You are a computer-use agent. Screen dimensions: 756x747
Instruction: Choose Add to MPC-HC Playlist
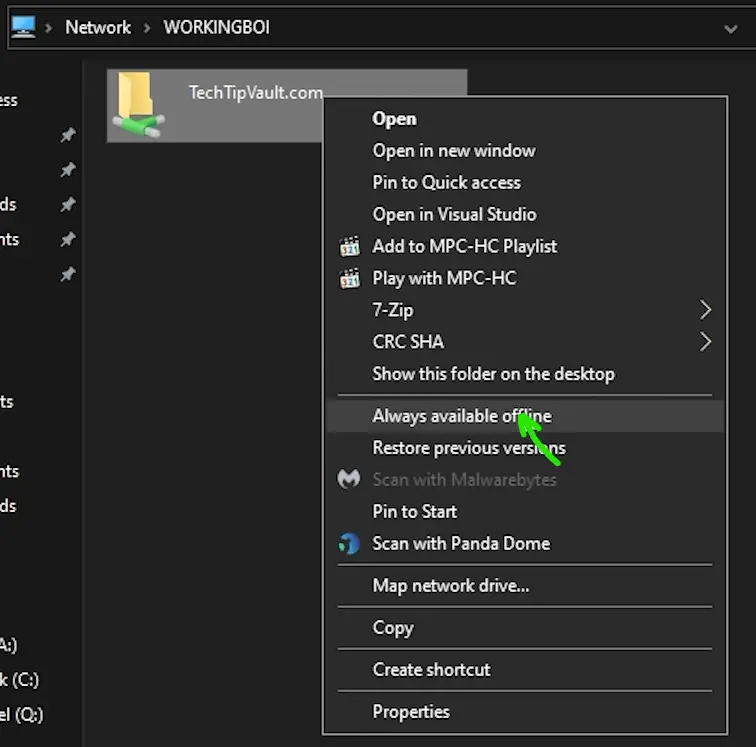525,246
